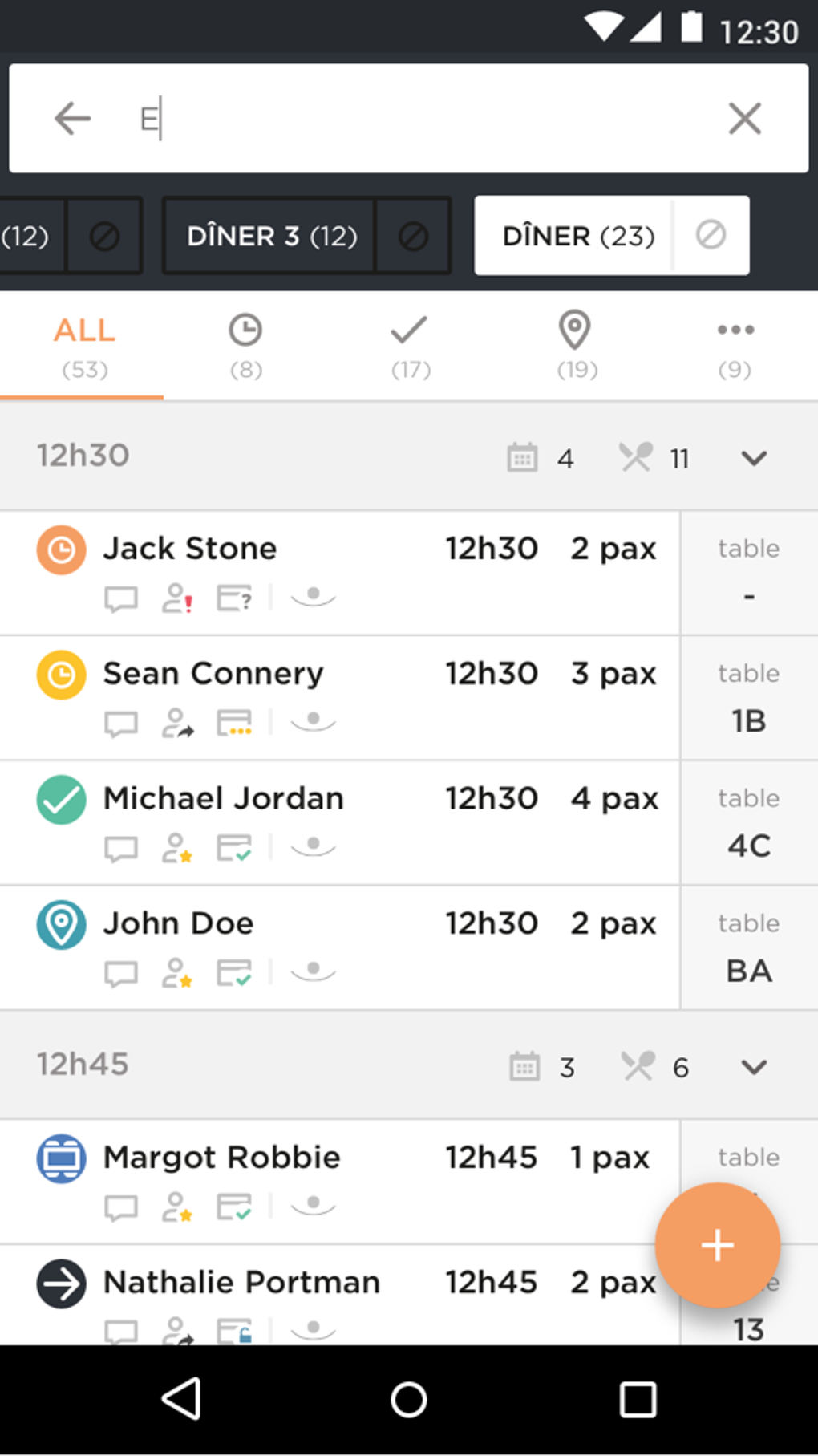Toggle the block icon next to DÎNER 3 (12)

pos(413,235)
